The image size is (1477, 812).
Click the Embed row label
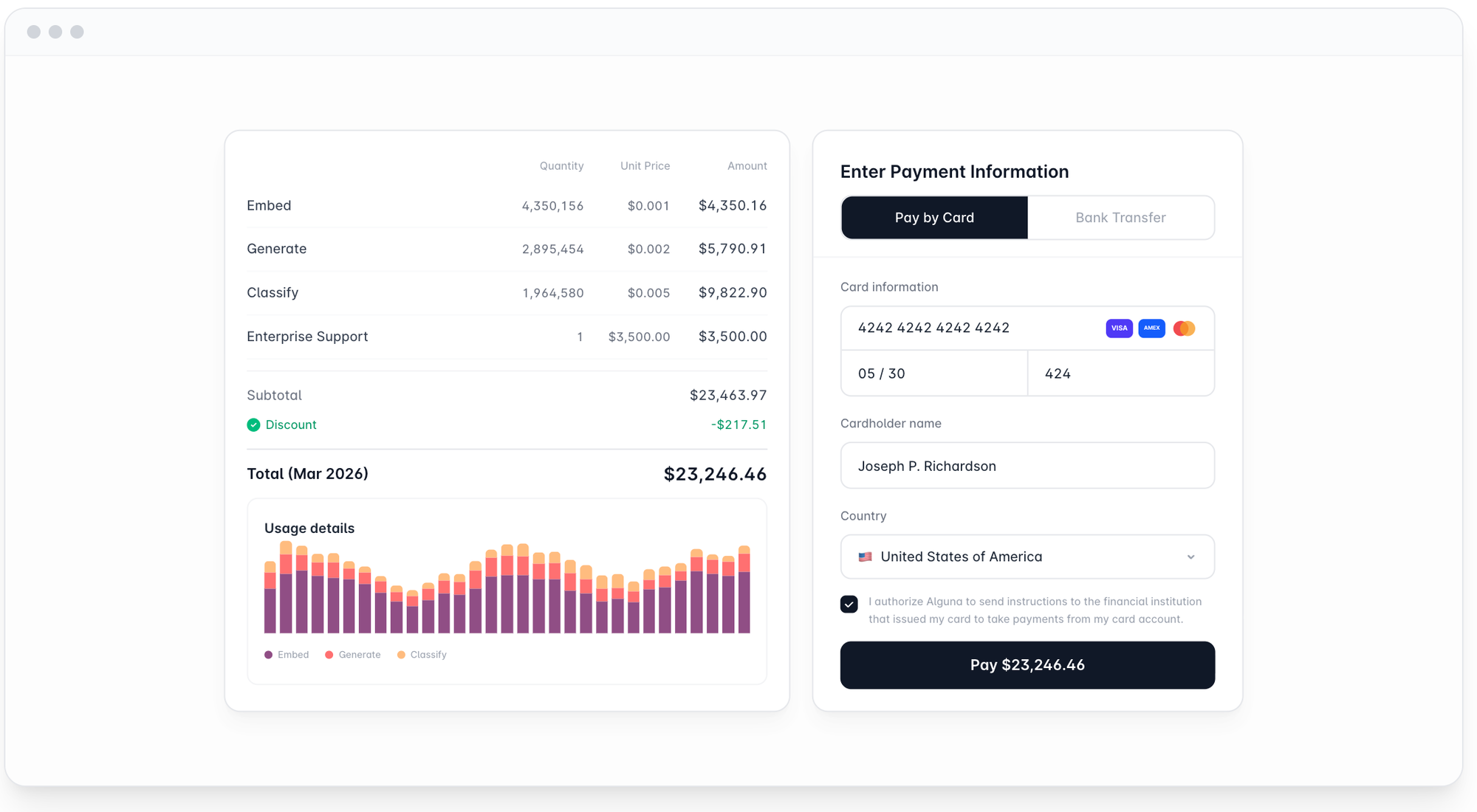click(269, 206)
